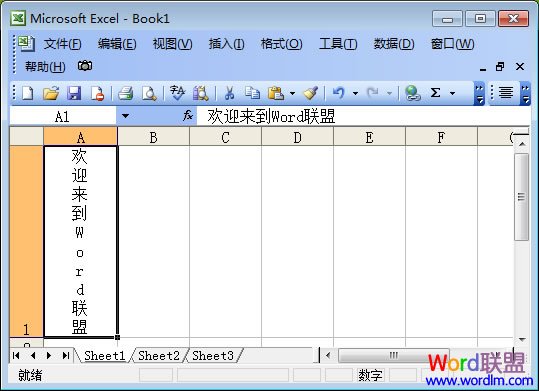Screen dimensions: 539x391
Task: Center text with the alignment icon
Action: [x=506, y=93]
